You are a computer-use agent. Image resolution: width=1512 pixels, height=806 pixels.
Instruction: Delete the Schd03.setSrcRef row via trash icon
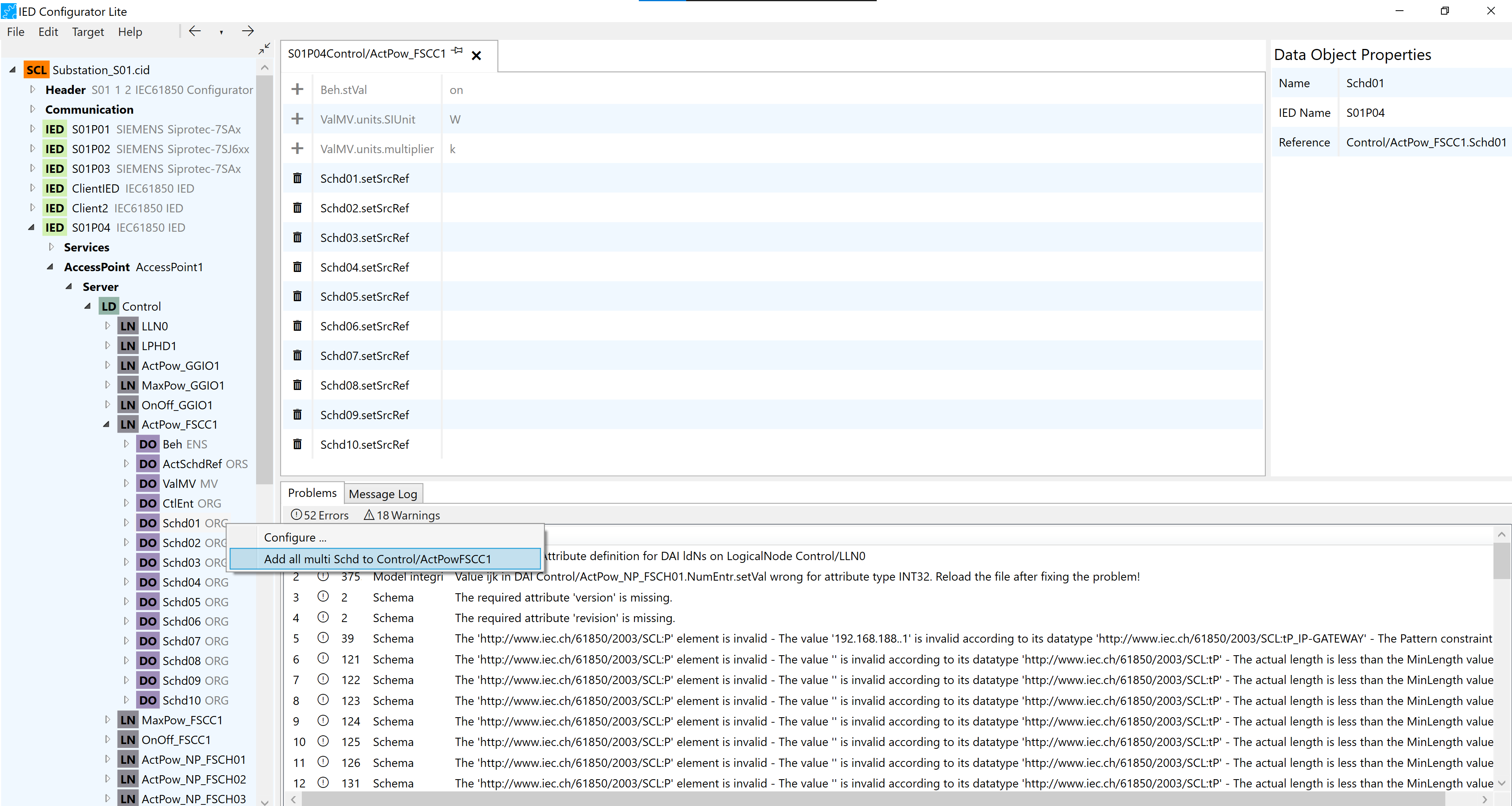point(297,237)
